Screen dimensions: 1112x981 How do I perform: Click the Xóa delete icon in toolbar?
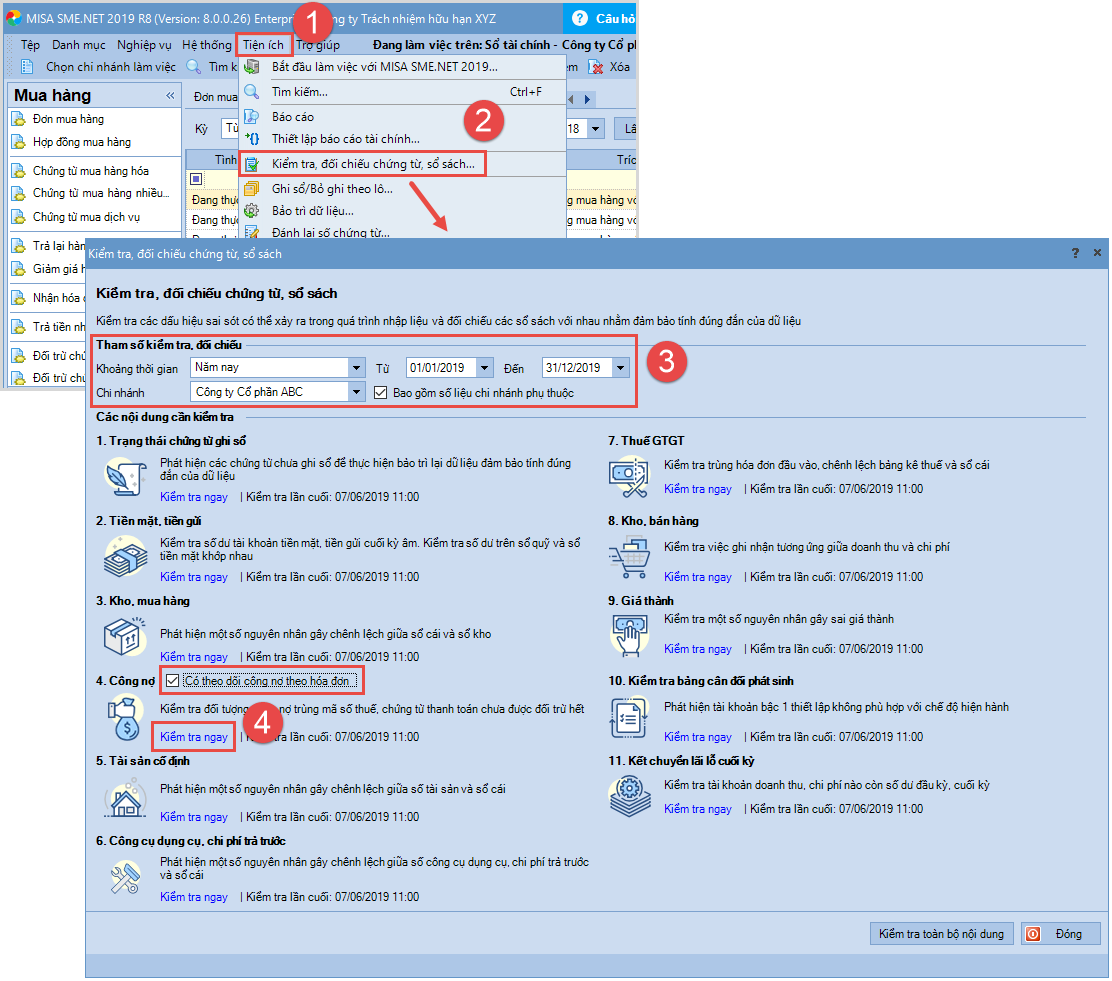pyautogui.click(x=596, y=67)
